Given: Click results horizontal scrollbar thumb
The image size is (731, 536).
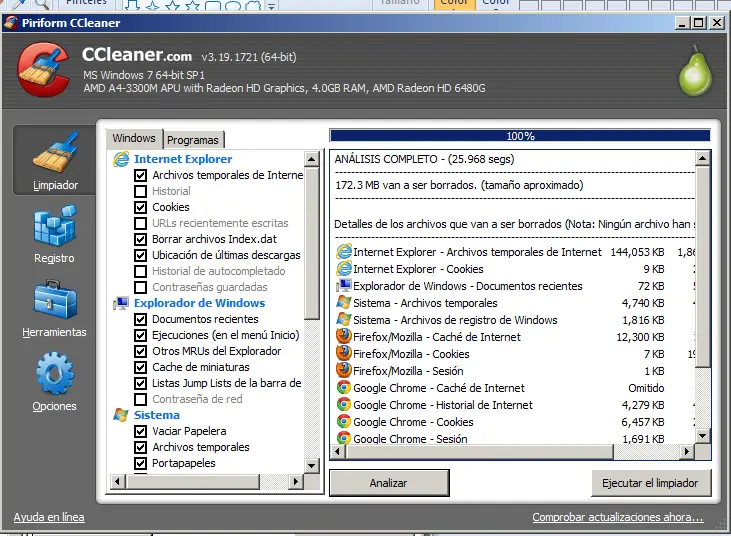Looking at the screenshot, I should 480,451.
